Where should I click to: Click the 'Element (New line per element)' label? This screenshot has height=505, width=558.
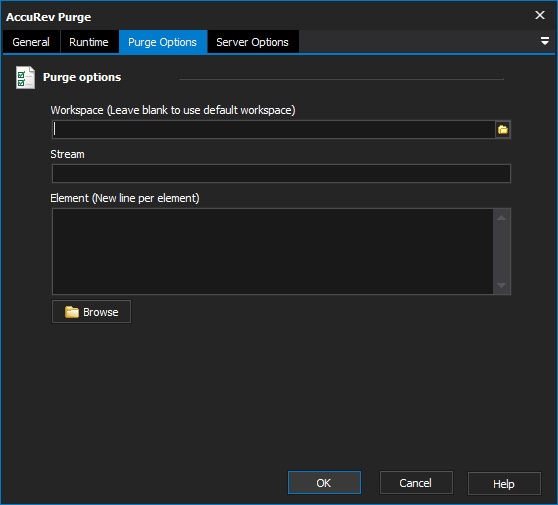(x=125, y=198)
